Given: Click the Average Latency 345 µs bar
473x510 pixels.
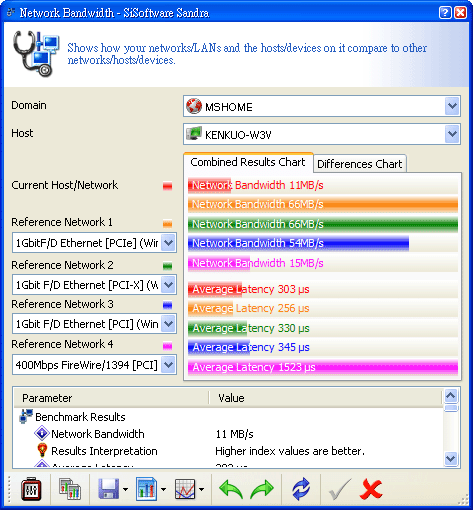Looking at the screenshot, I should point(219,347).
